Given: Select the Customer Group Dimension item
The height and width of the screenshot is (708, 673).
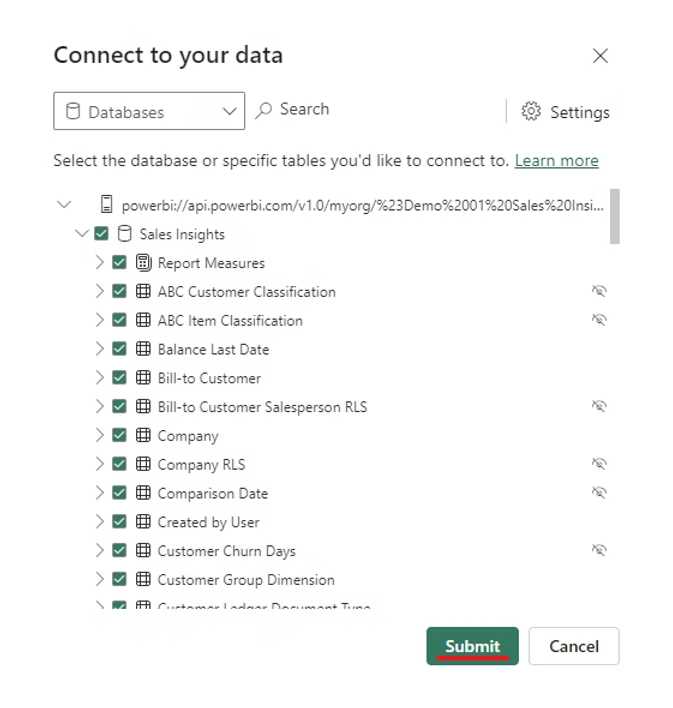Looking at the screenshot, I should pyautogui.click(x=245, y=580).
